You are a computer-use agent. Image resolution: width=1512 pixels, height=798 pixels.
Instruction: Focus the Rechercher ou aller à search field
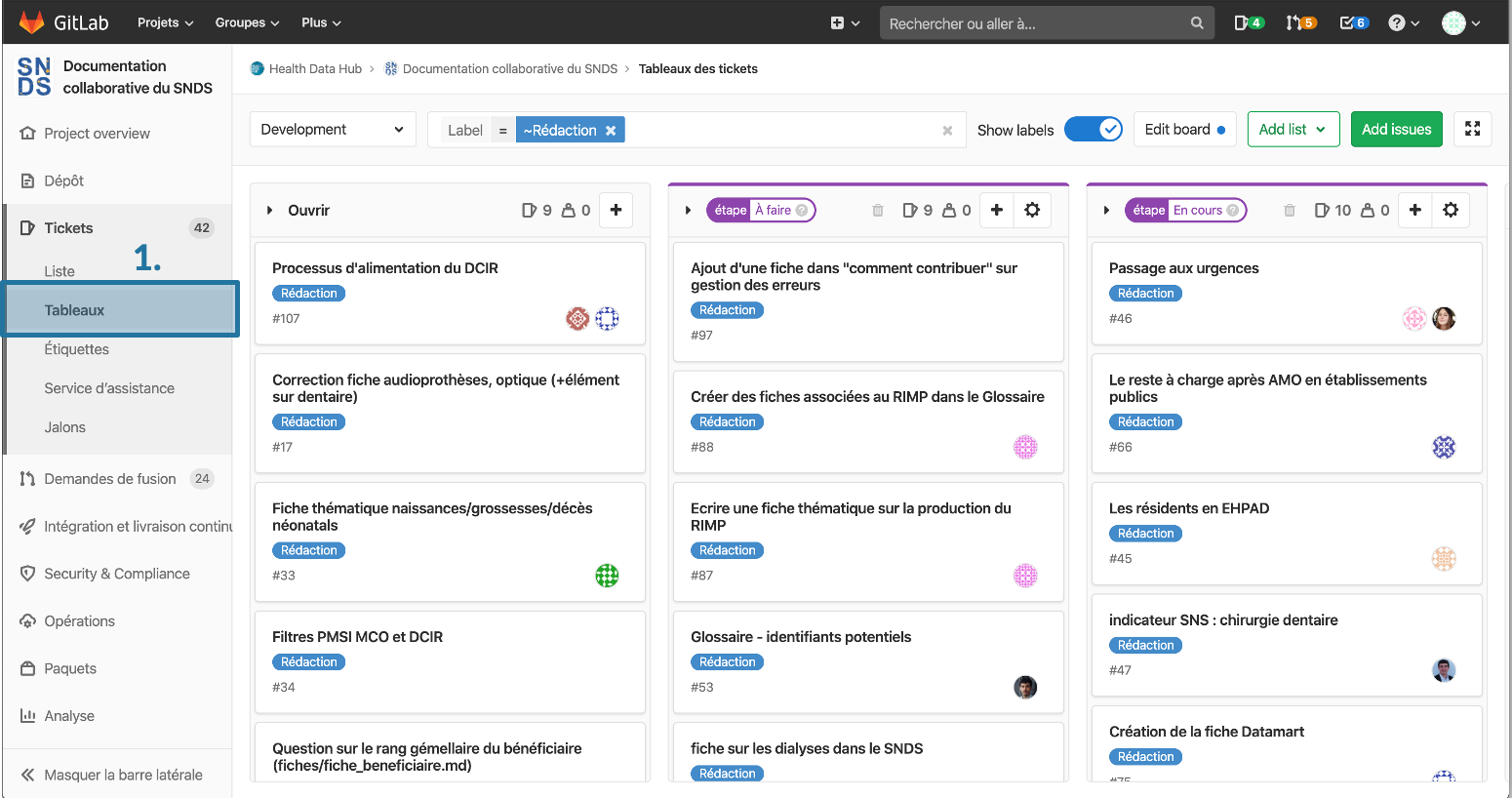[x=1034, y=23]
